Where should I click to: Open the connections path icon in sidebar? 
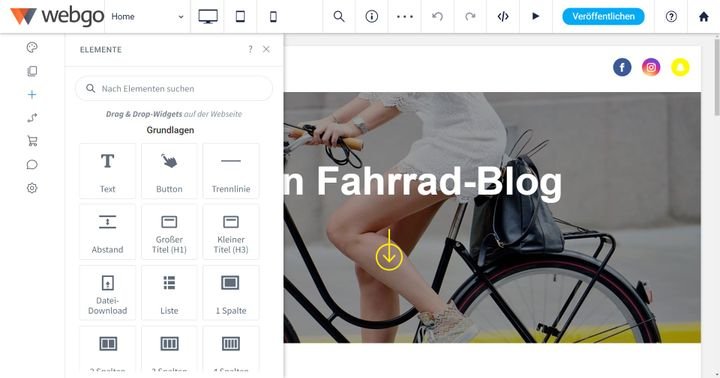click(x=32, y=118)
